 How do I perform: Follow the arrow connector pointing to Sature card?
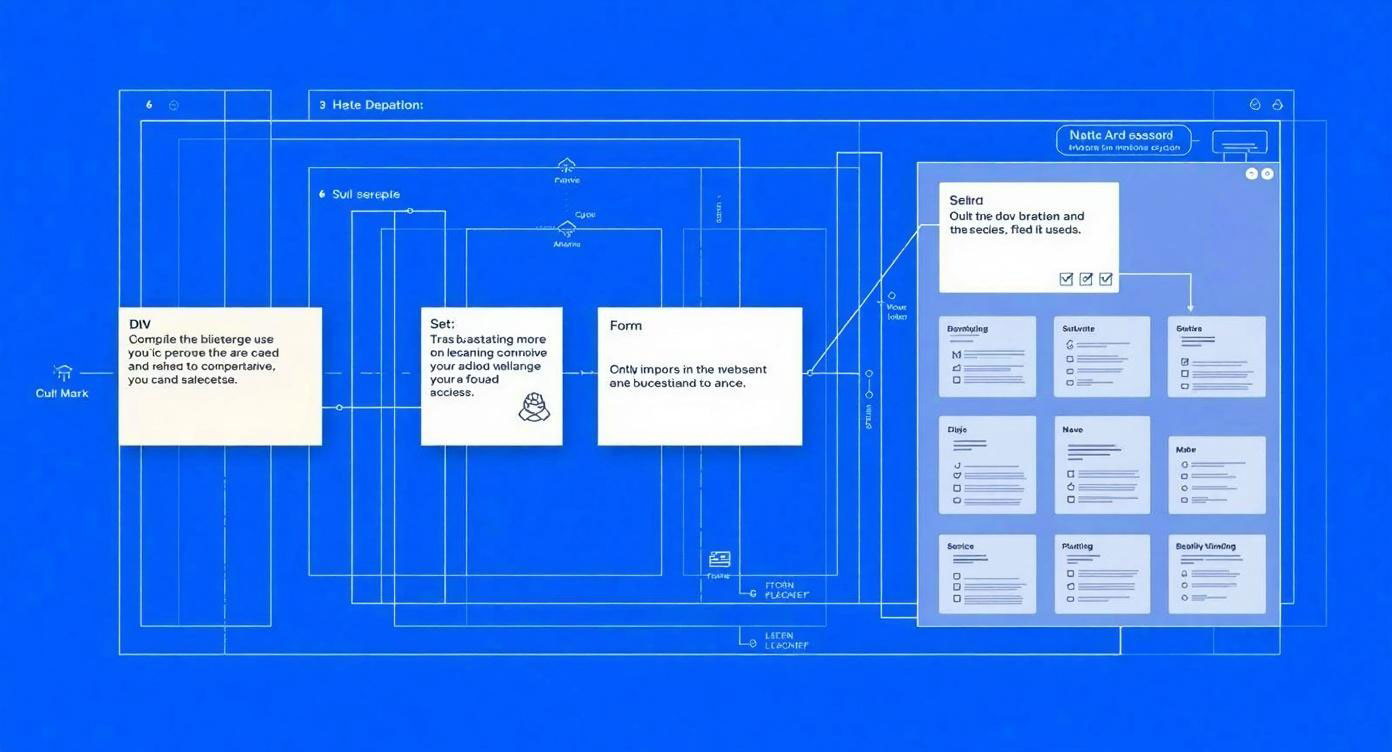[x=1191, y=306]
